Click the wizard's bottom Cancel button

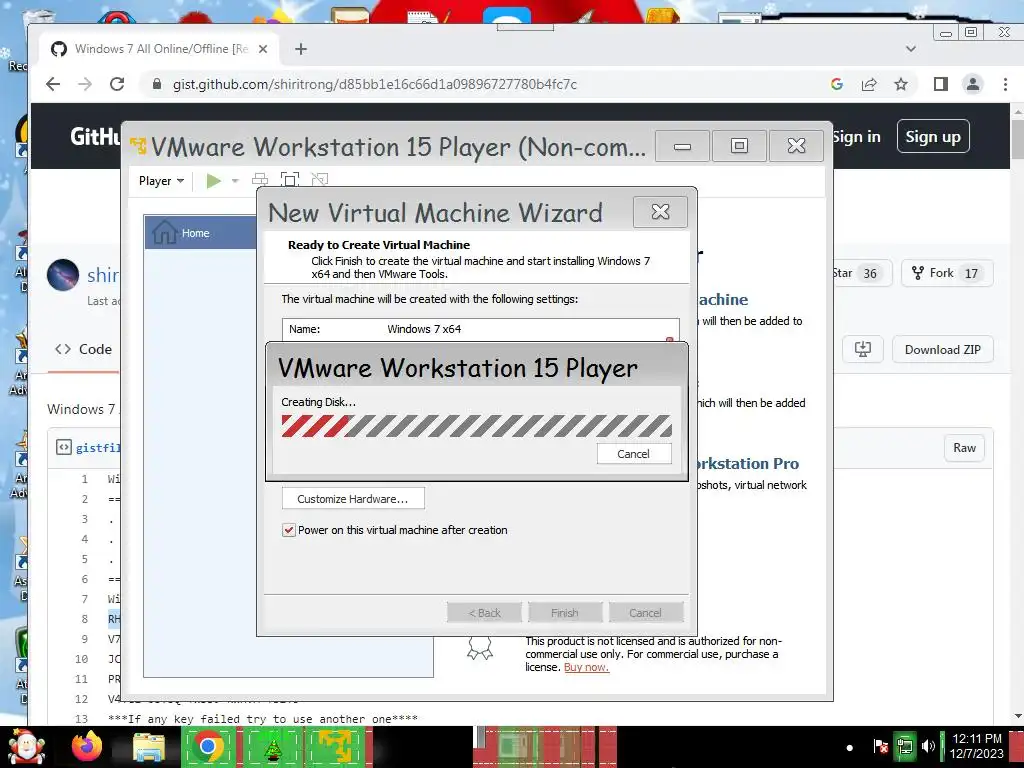coord(645,613)
